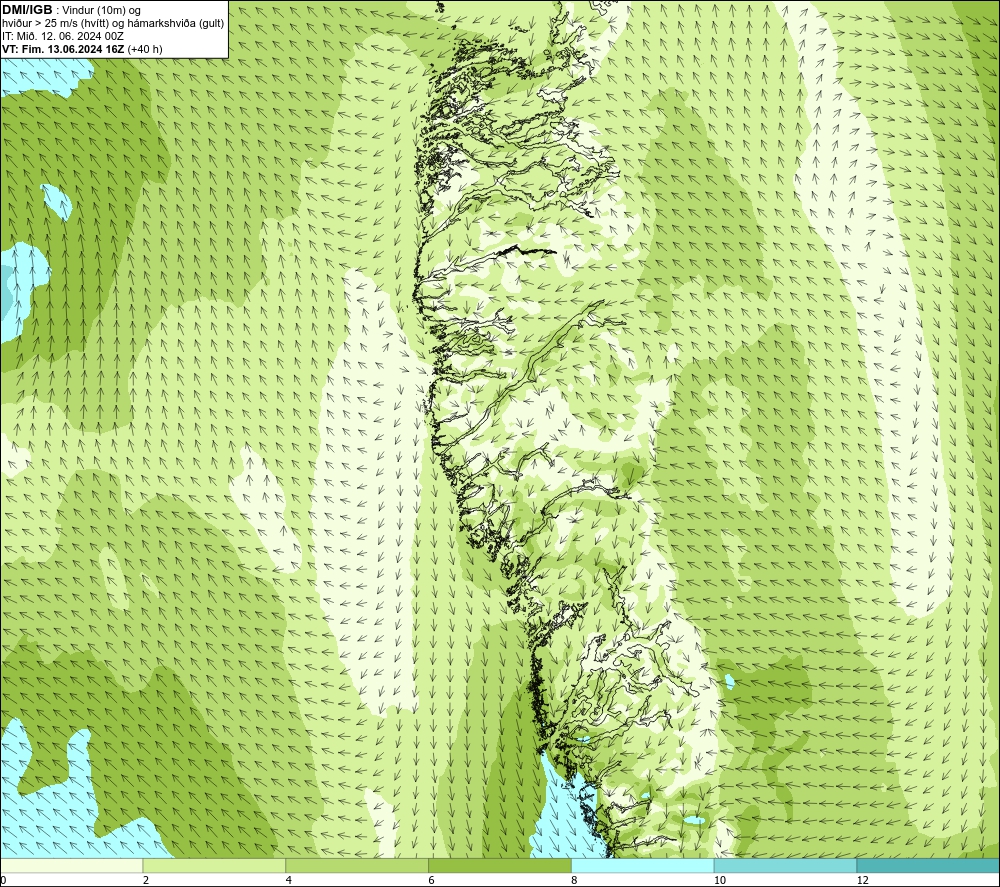Click the legend scale label '4'

pyautogui.click(x=289, y=881)
